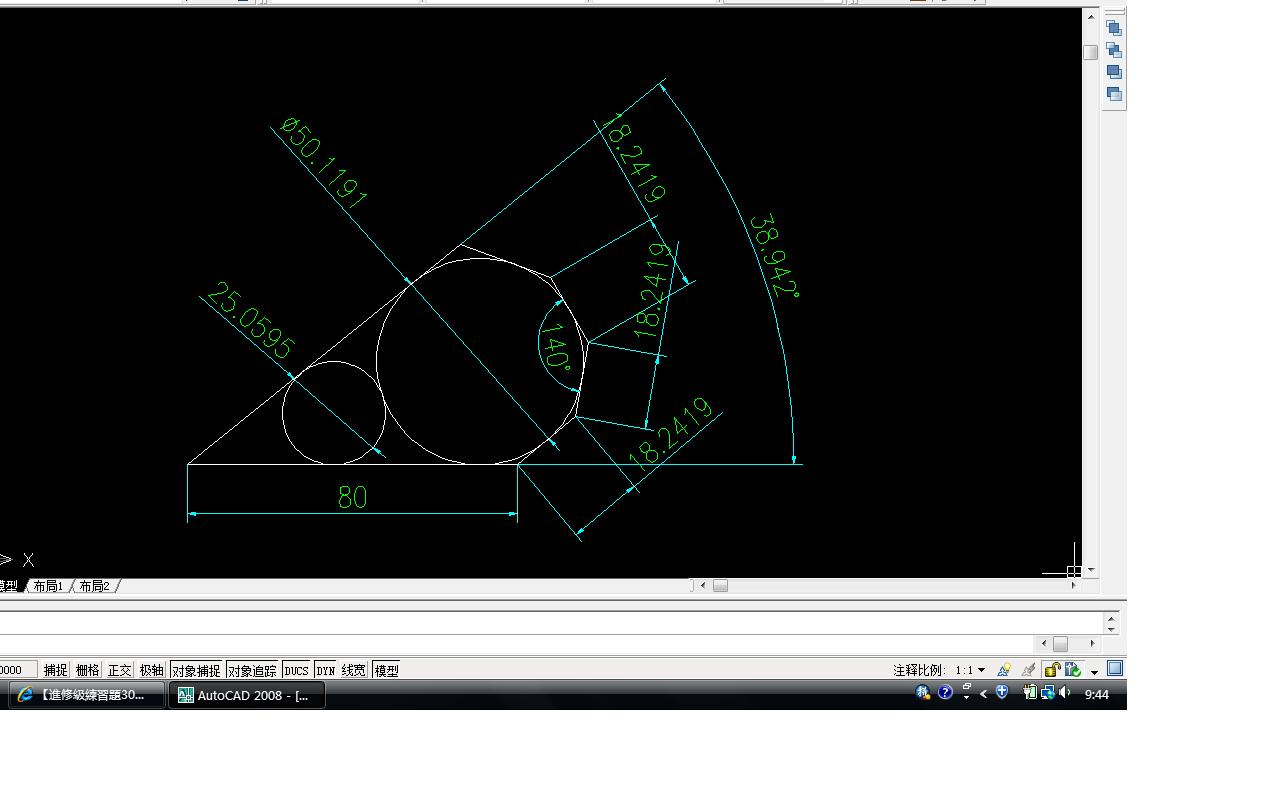Image resolution: width=1280 pixels, height=800 pixels.
Task: Open the power battery tray icon
Action: tap(1030, 692)
